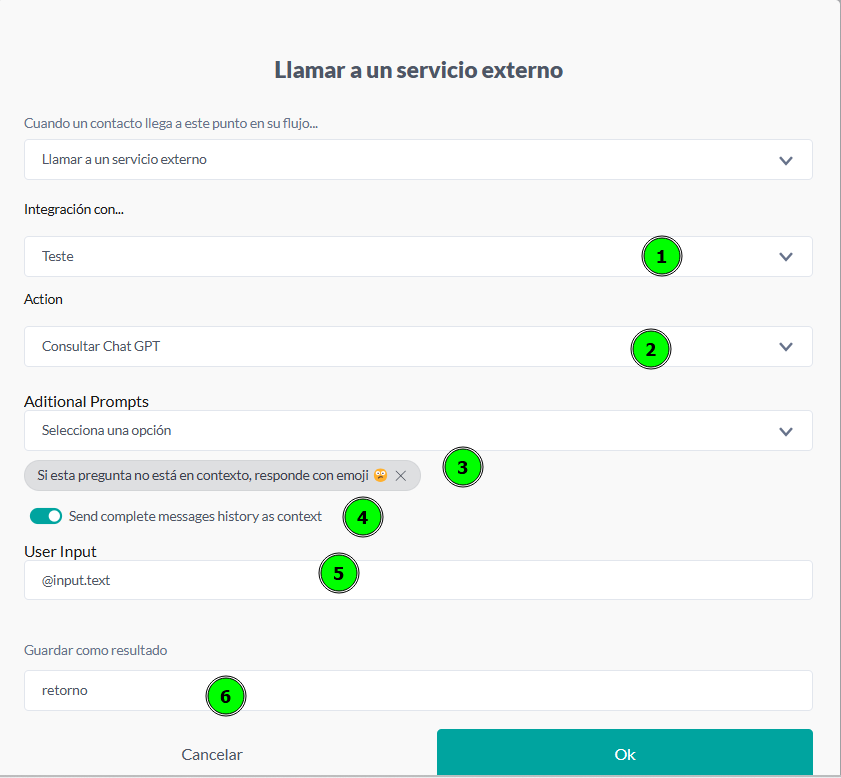
Task: Disable "Send complete messages history as context"
Action: point(43,516)
